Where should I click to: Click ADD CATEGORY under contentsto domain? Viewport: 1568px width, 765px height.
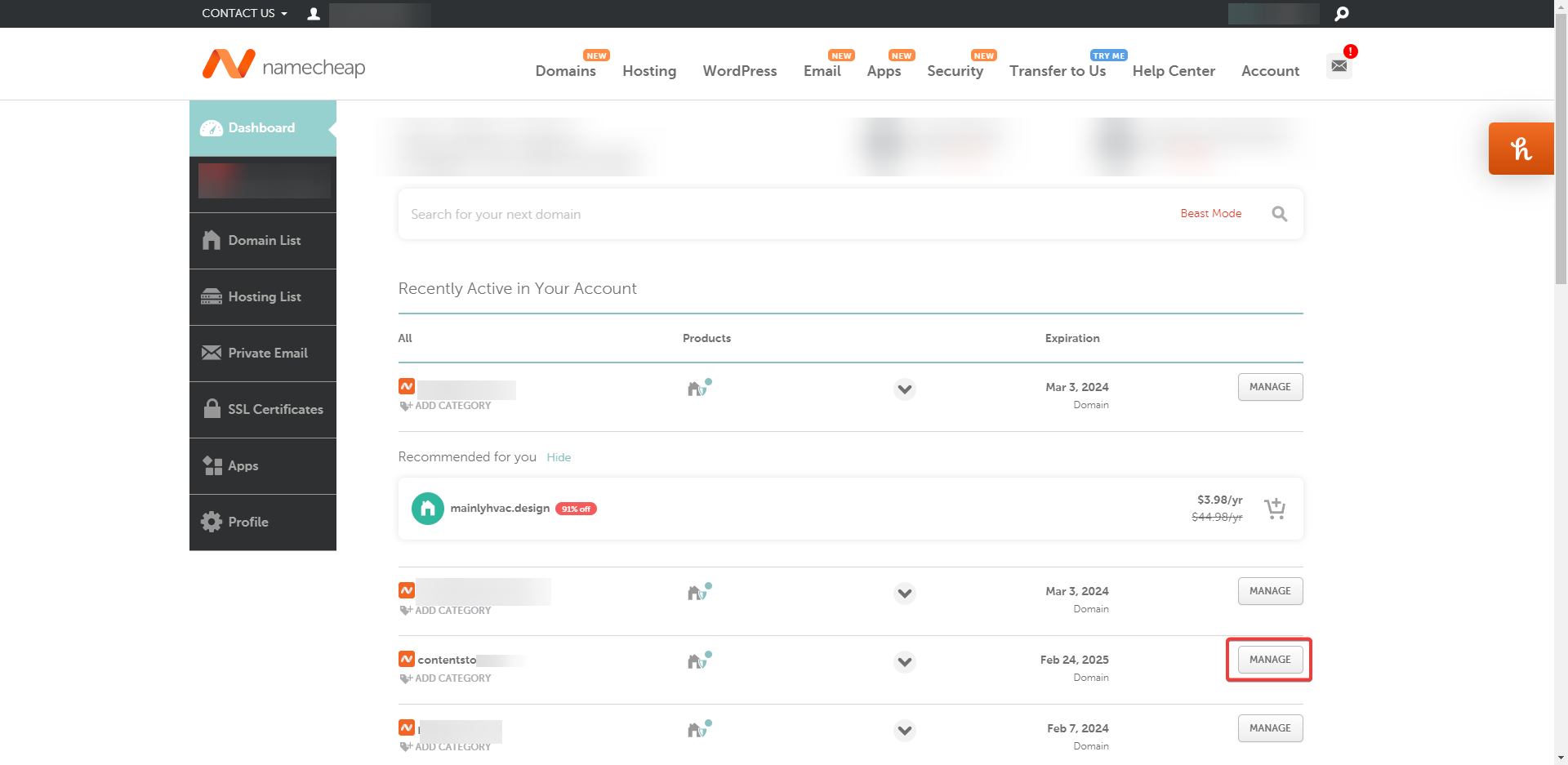(x=446, y=678)
